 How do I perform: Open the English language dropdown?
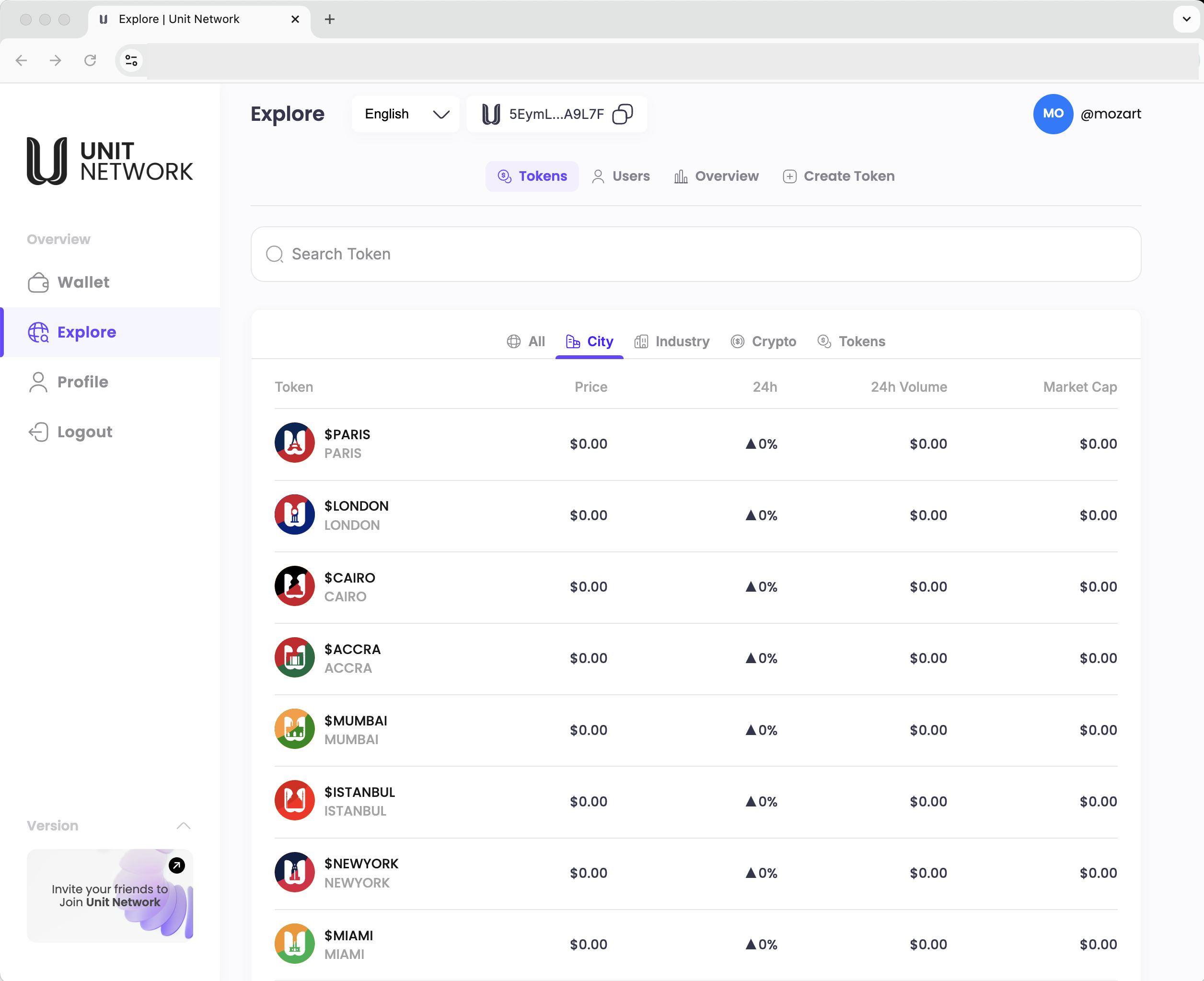point(405,114)
